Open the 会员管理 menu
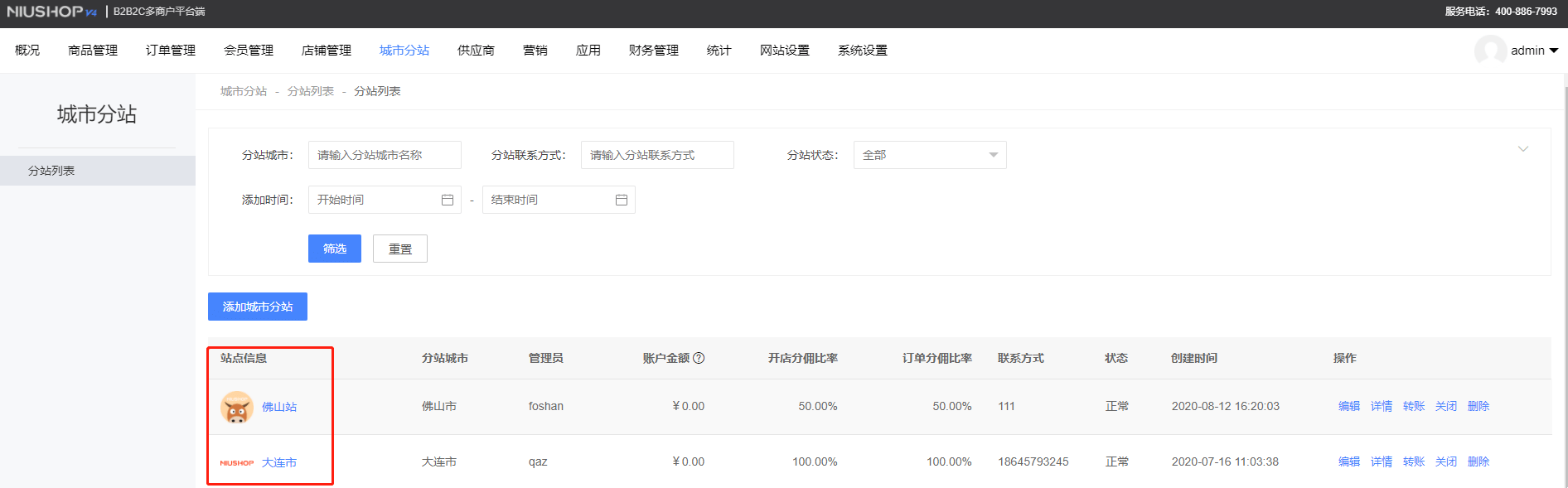 [249, 51]
